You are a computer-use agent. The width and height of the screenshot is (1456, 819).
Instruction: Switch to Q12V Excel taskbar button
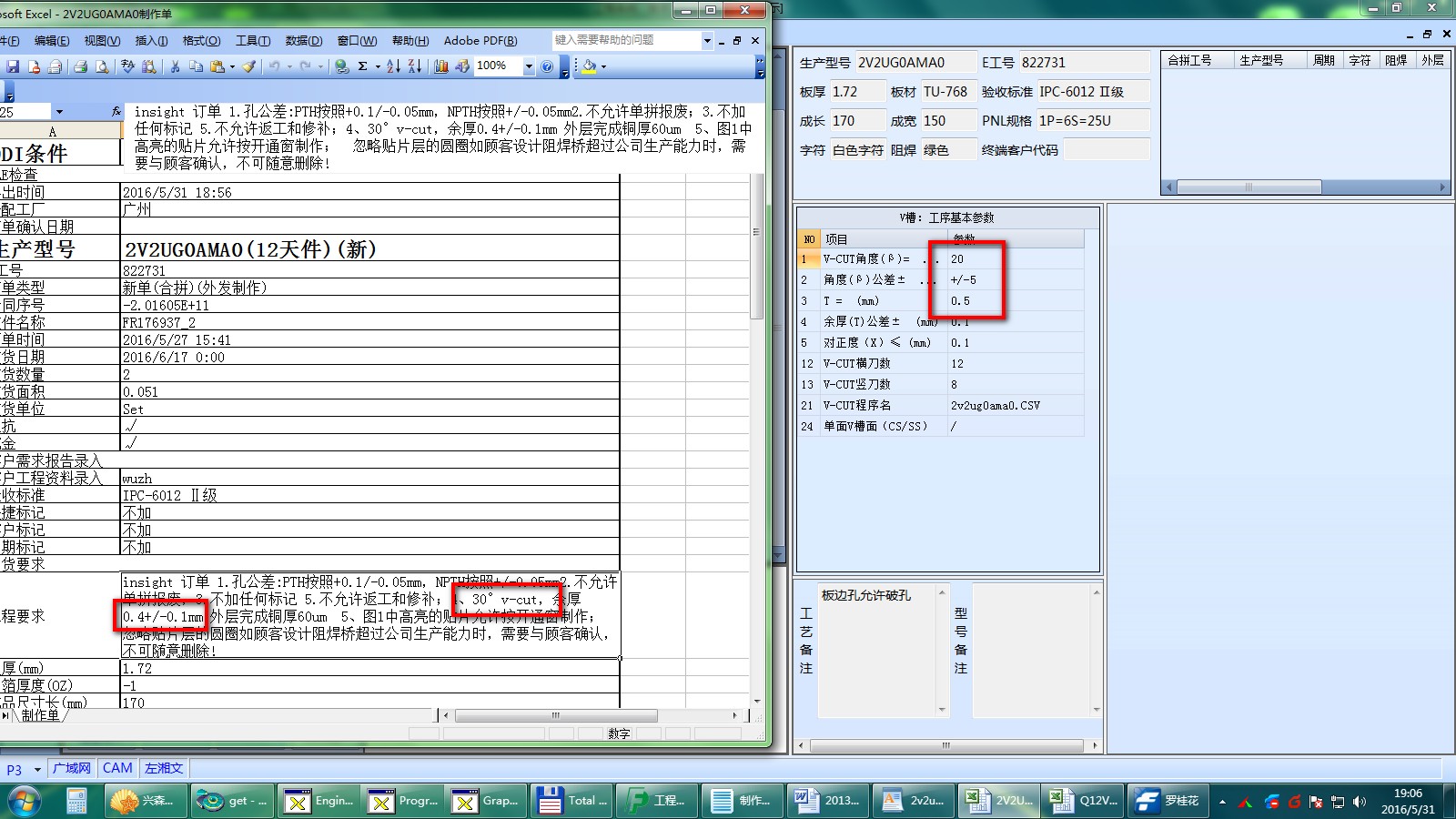[1084, 801]
